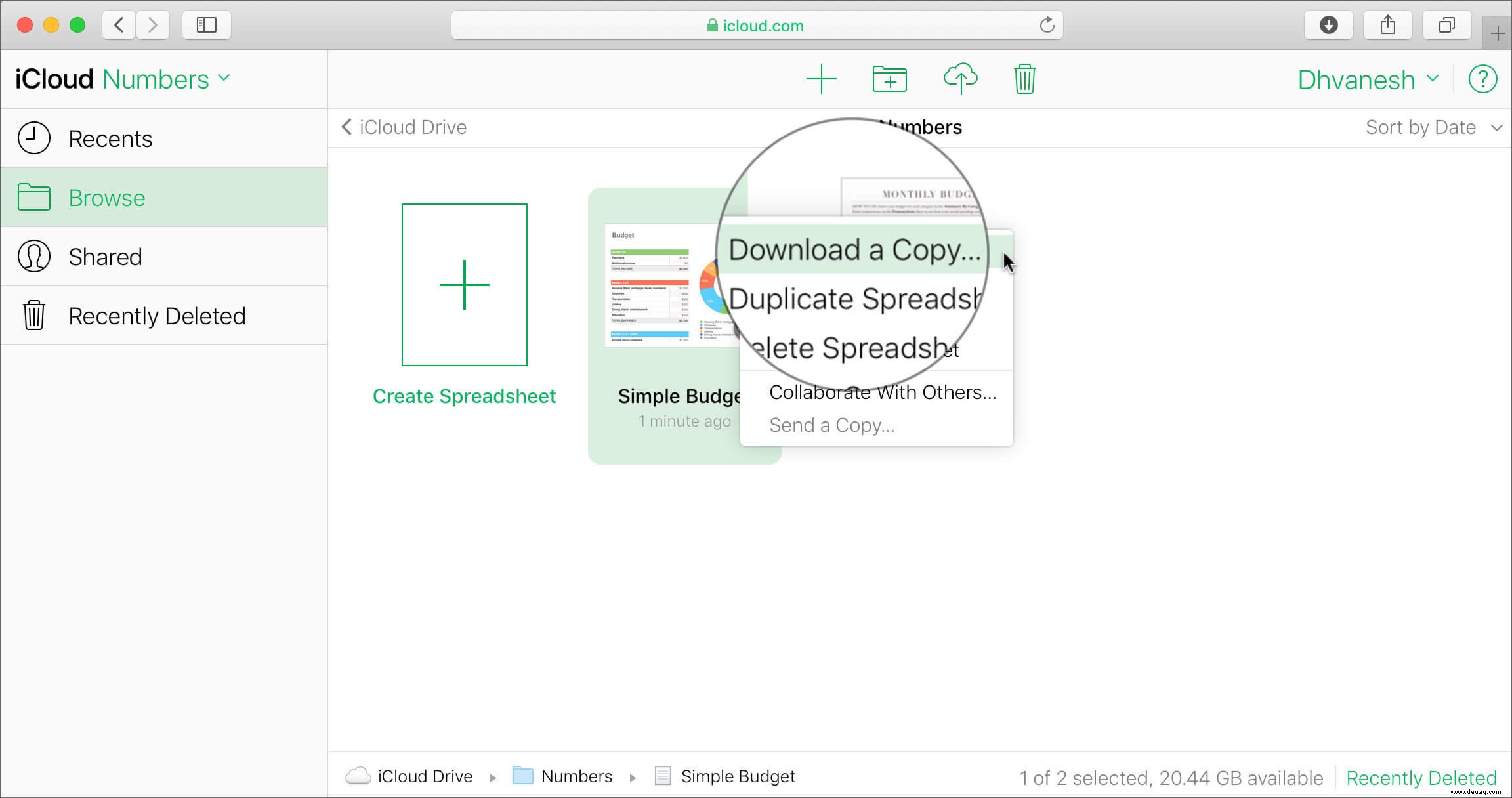The image size is (1512, 798).
Task: Open Recently Deleted in the sidebar
Action: [x=164, y=315]
